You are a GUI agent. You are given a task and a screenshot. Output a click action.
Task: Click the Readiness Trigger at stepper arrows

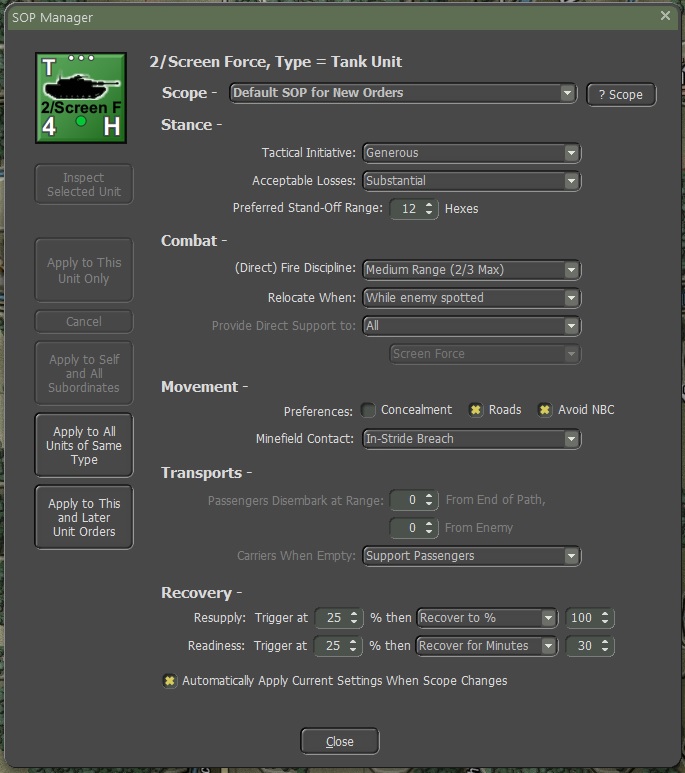(353, 646)
